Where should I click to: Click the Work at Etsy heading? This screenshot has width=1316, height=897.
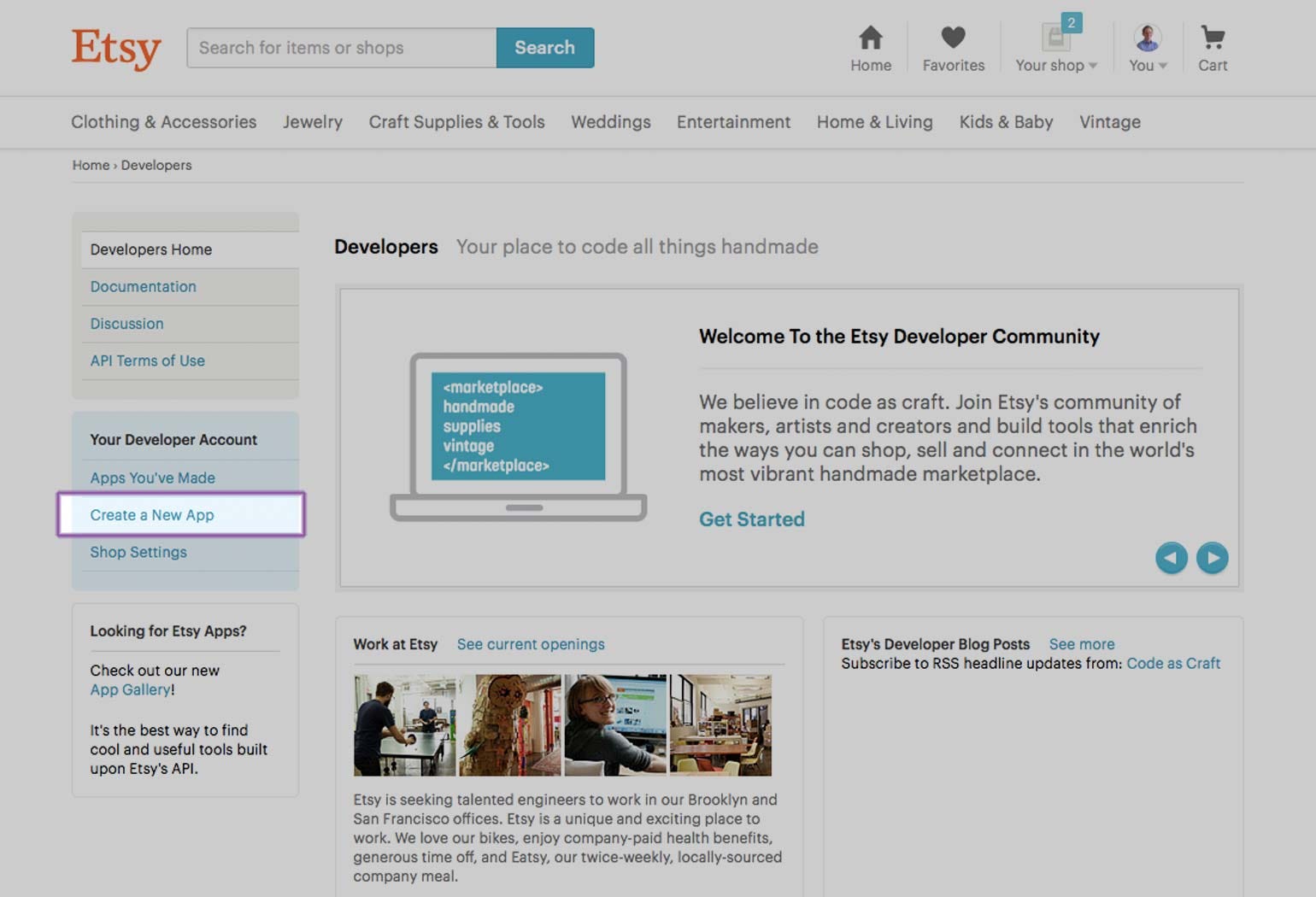coord(396,644)
